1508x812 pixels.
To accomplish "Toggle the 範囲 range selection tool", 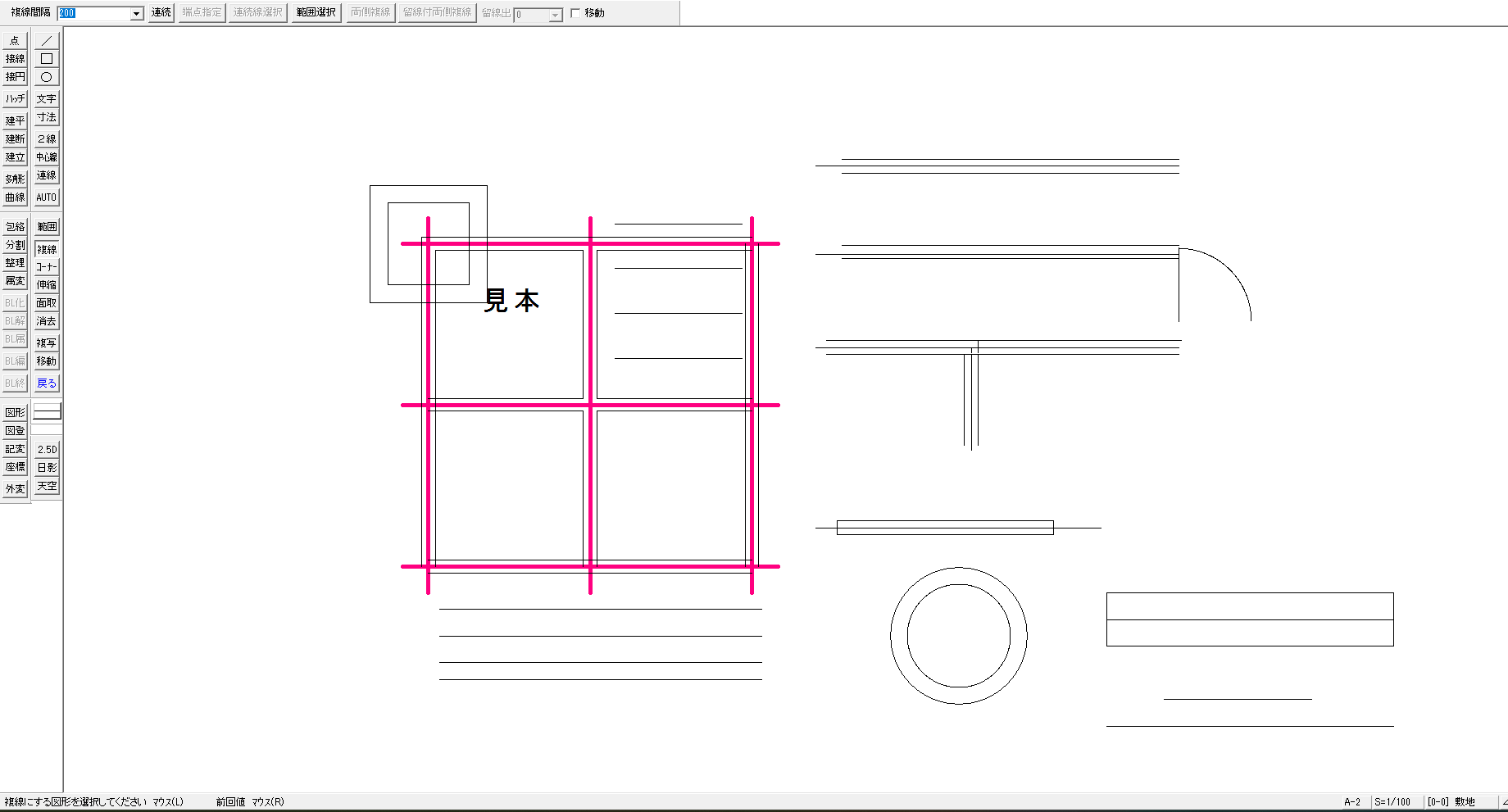I will [47, 226].
